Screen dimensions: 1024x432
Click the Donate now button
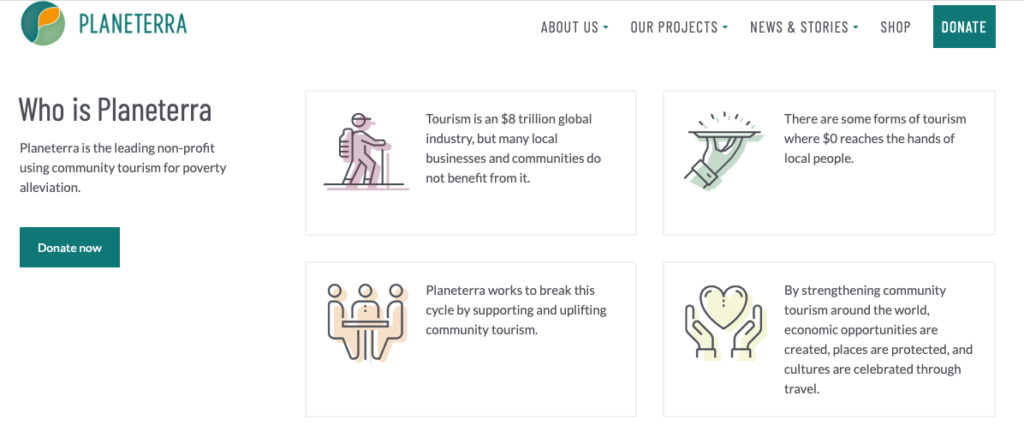(x=69, y=247)
